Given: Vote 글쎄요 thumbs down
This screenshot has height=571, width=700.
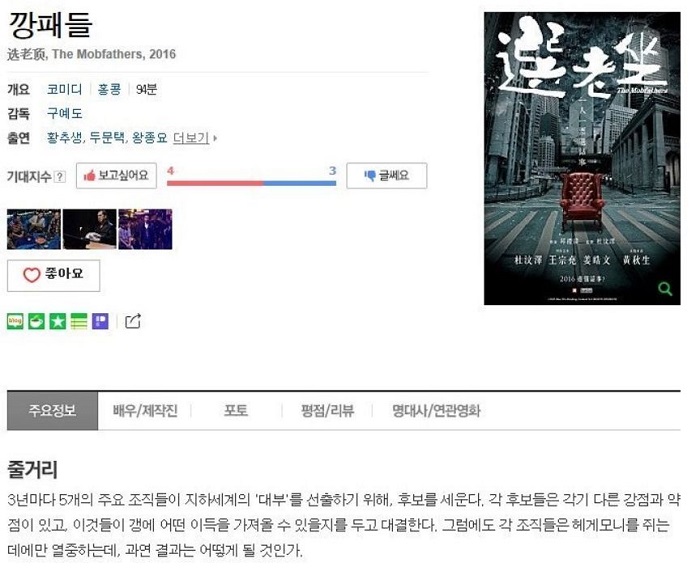Looking at the screenshot, I should 387,175.
